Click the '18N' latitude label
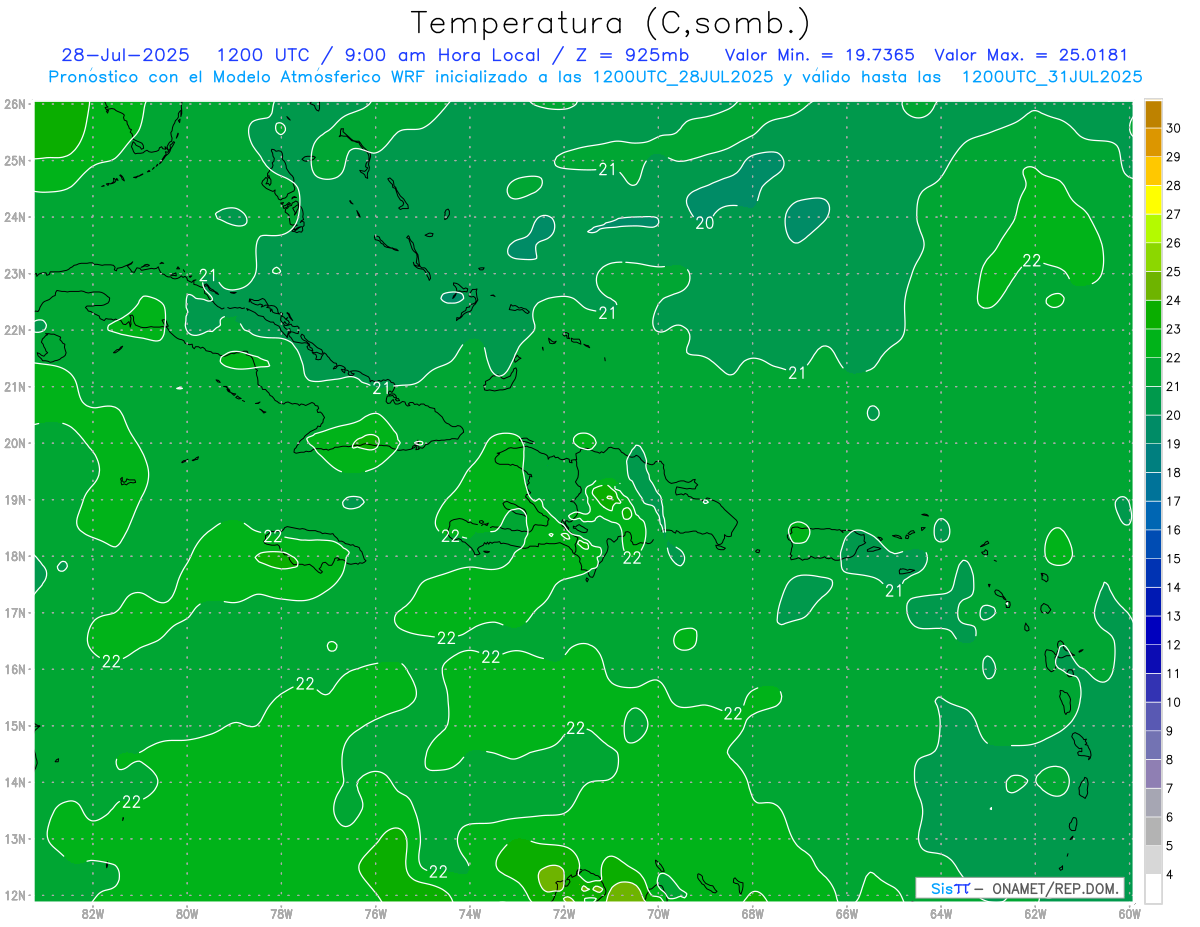 pyautogui.click(x=15, y=556)
